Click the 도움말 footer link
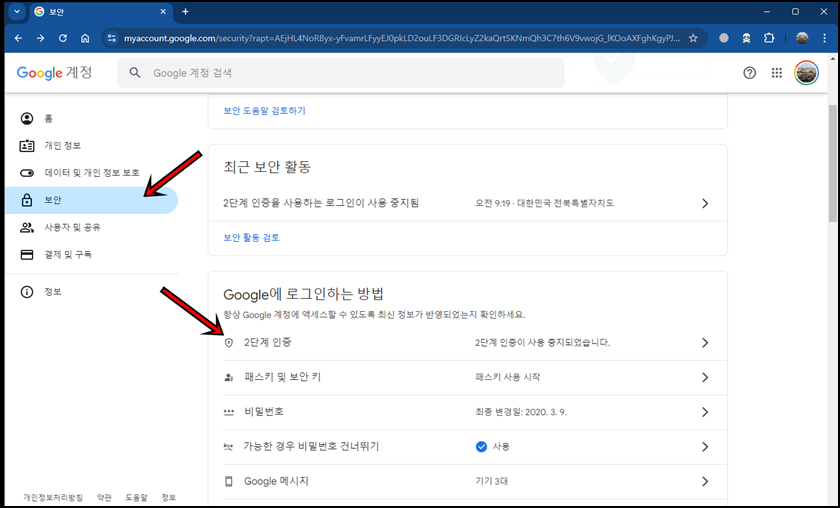Image resolution: width=840 pixels, height=508 pixels. [x=137, y=497]
